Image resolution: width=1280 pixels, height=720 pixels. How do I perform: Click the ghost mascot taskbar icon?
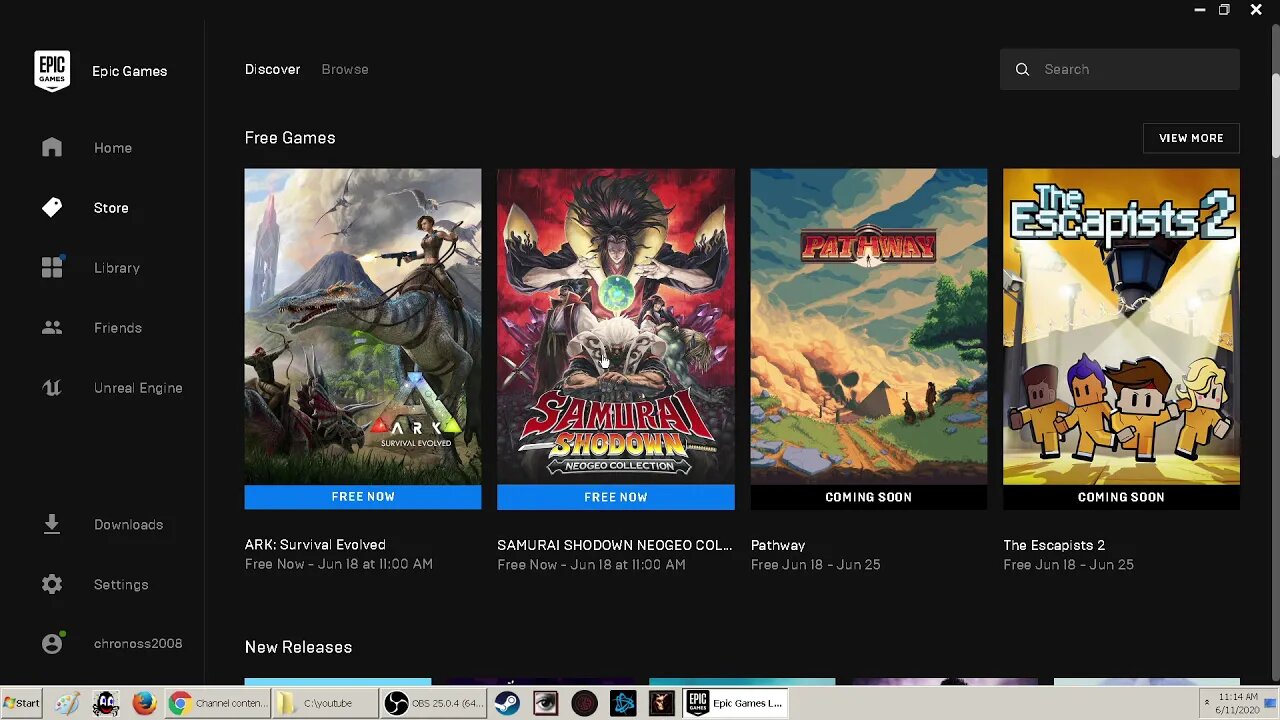[106, 703]
